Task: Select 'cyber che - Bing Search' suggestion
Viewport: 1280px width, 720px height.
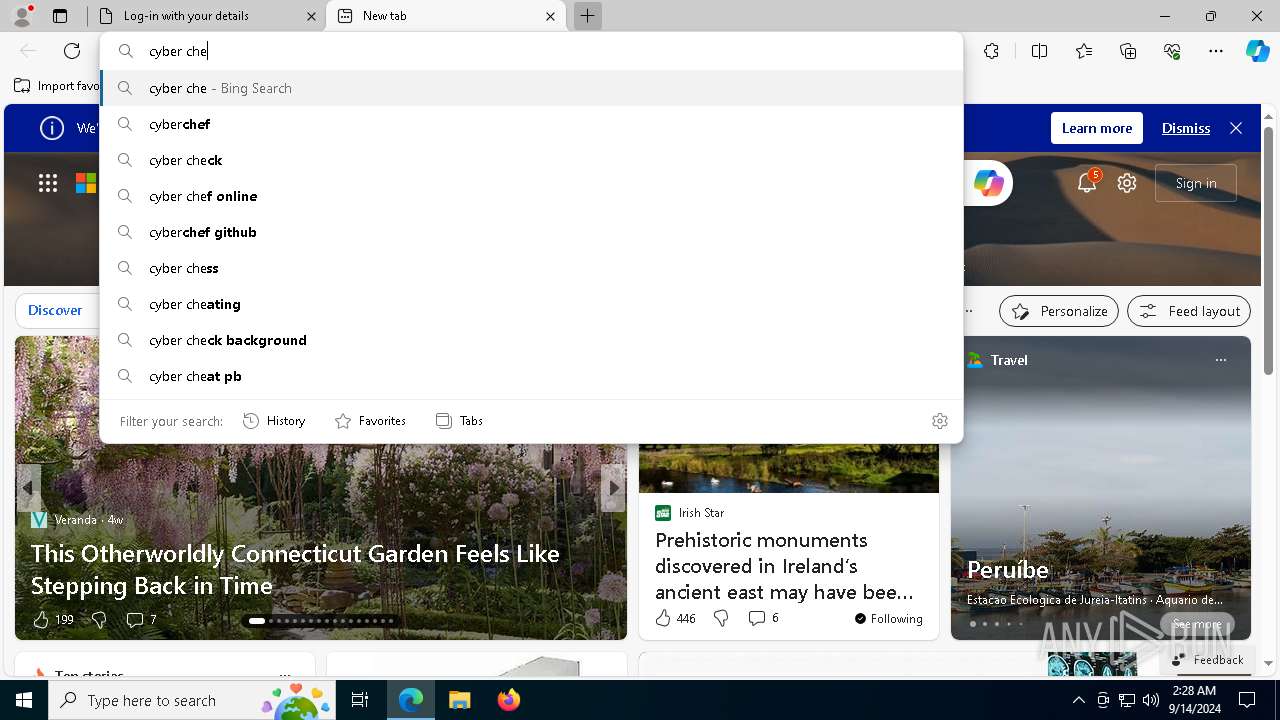Action: coord(532,88)
